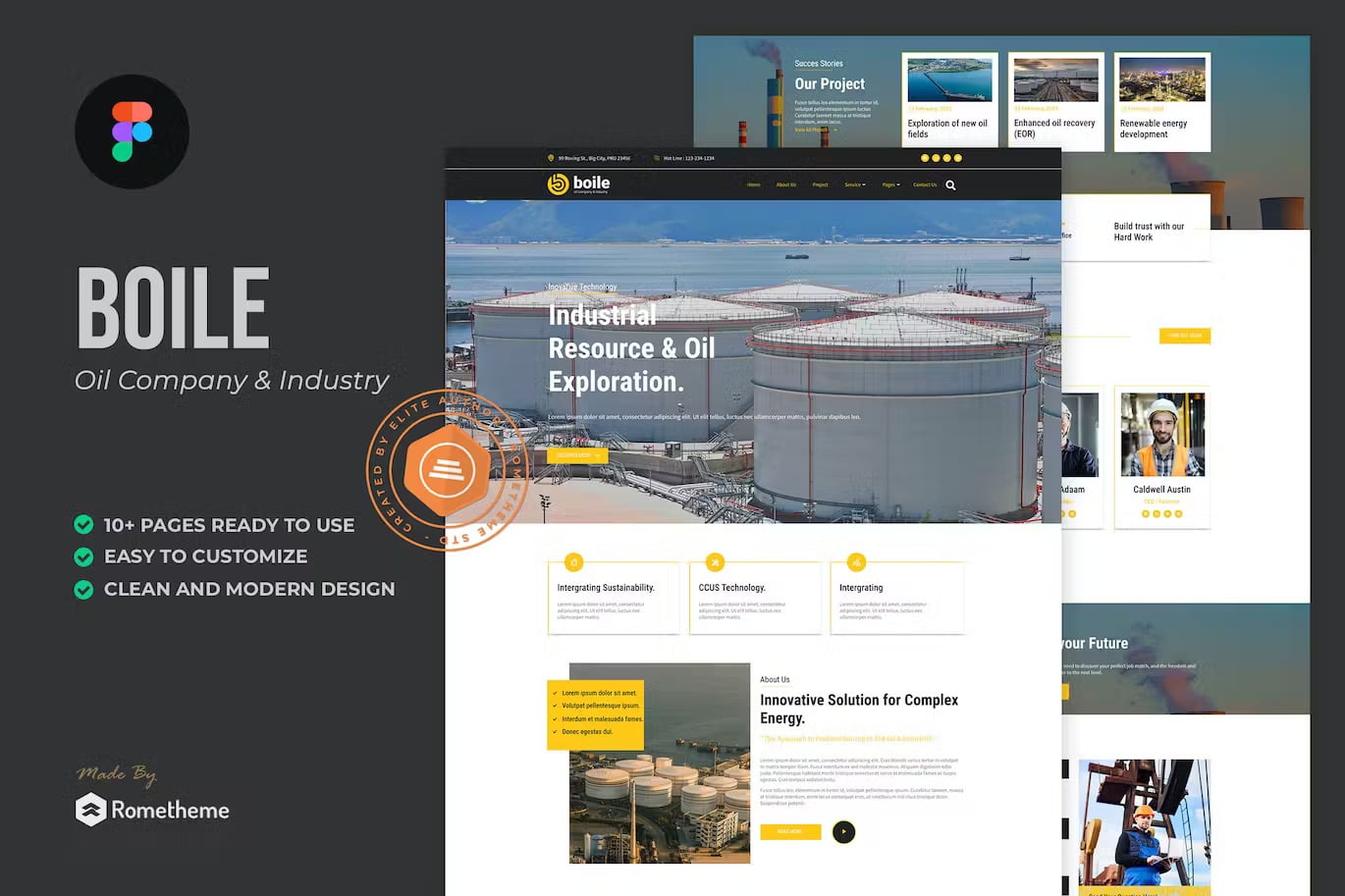Click the Figma logo icon
Viewport: 1345px width, 896px height.
tap(132, 132)
